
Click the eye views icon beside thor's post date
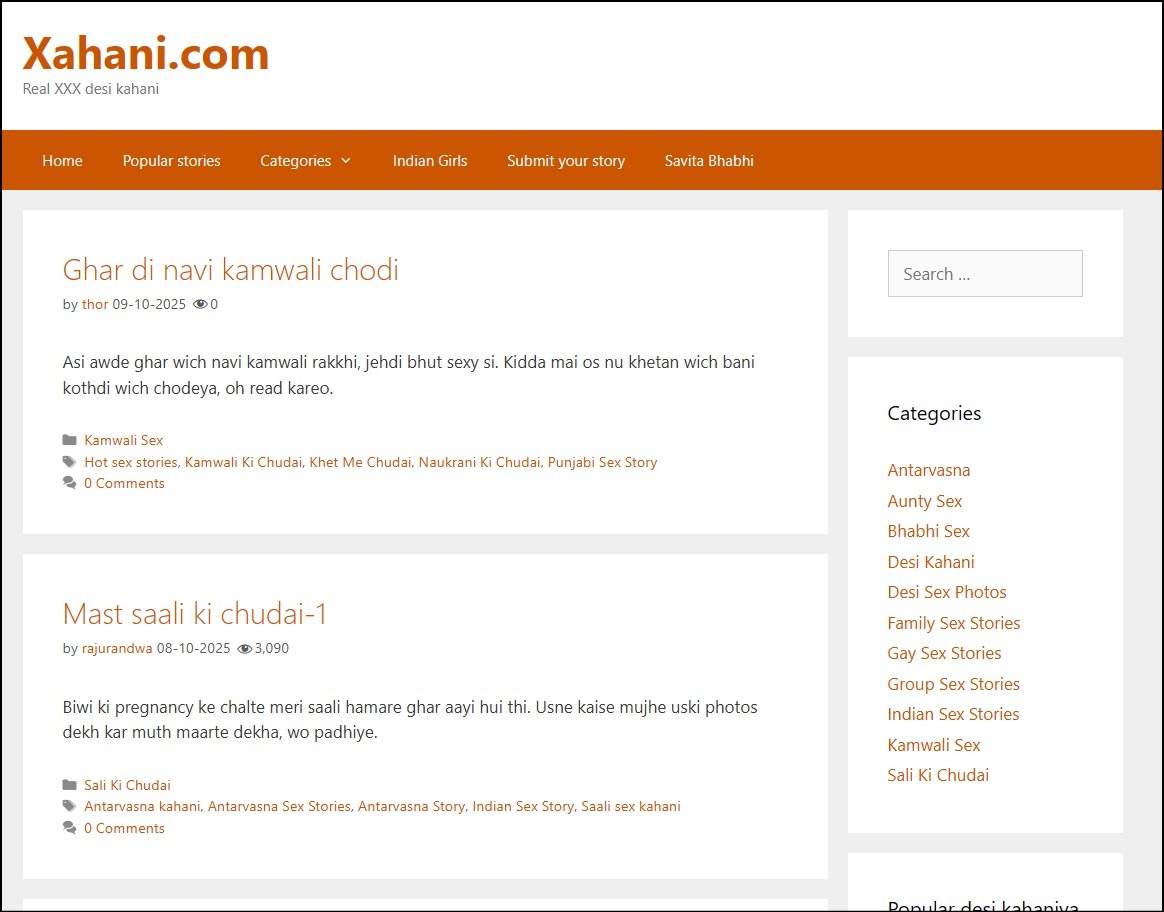click(200, 305)
